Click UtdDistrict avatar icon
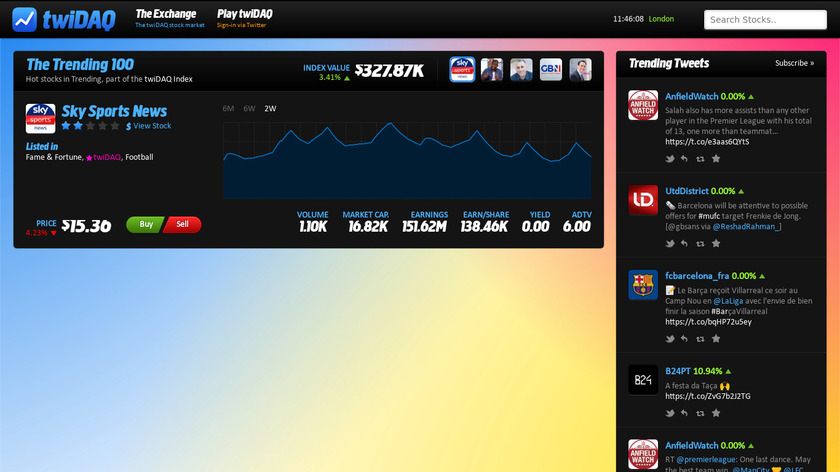The height and width of the screenshot is (472, 840). tap(643, 200)
